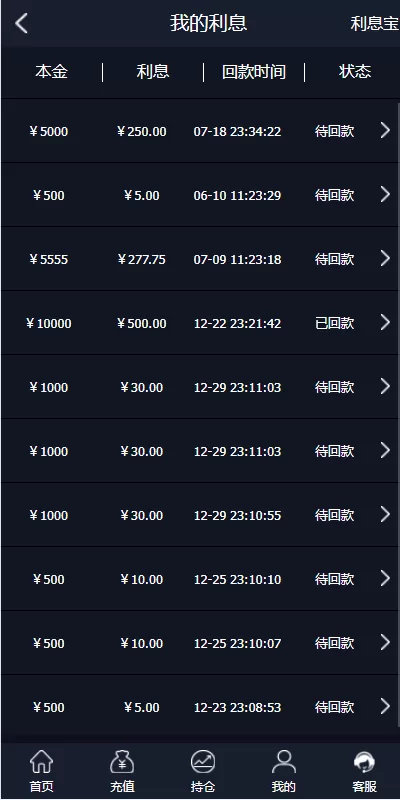Open the 12-25 23:10:10 record's chevron
The height and width of the screenshot is (800, 400).
click(x=385, y=579)
